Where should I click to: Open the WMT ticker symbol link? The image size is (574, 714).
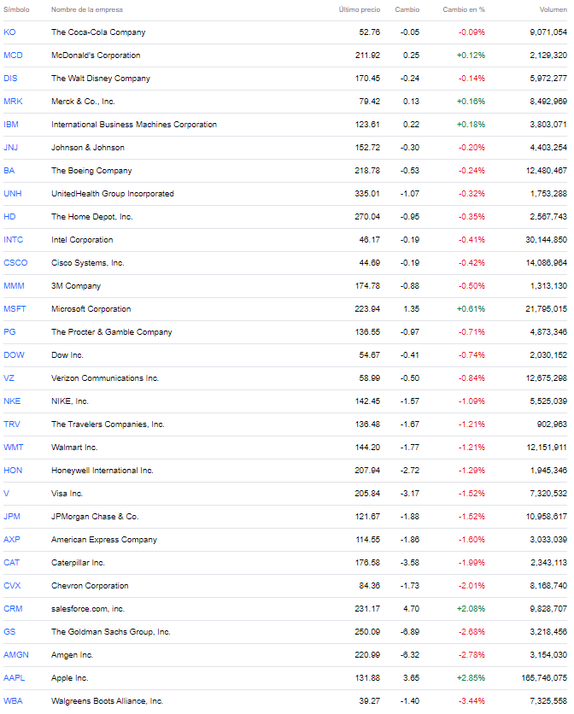coord(13,448)
